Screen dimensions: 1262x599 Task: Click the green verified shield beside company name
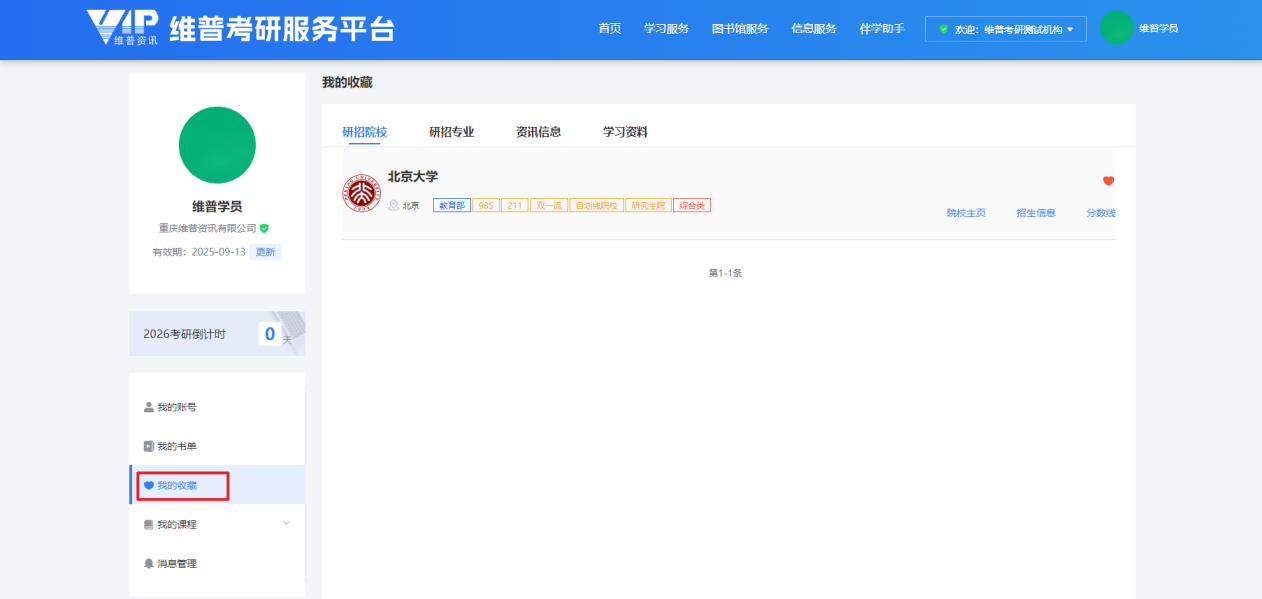pyautogui.click(x=265, y=228)
